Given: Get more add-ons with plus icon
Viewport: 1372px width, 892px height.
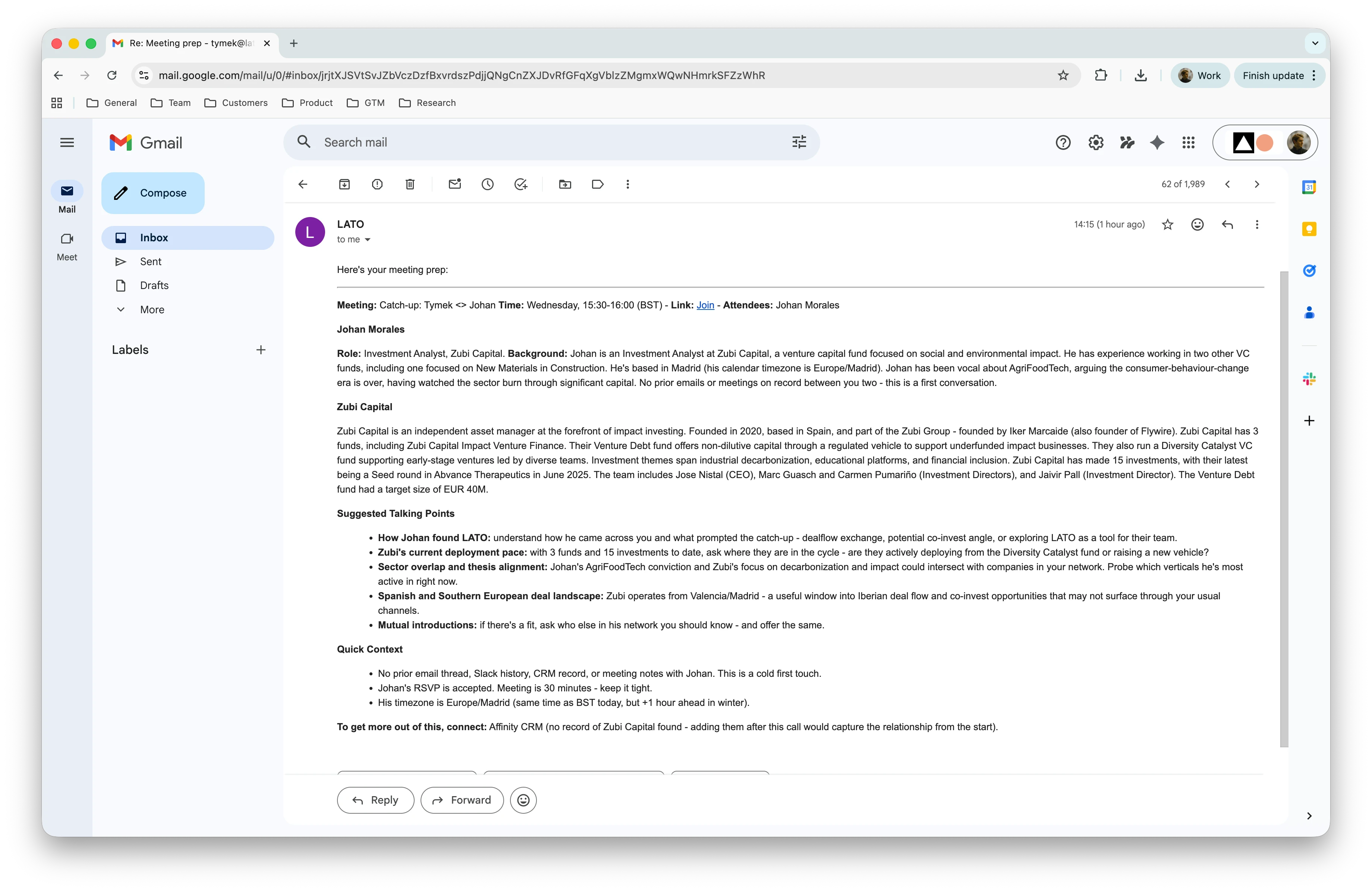Looking at the screenshot, I should [x=1309, y=420].
